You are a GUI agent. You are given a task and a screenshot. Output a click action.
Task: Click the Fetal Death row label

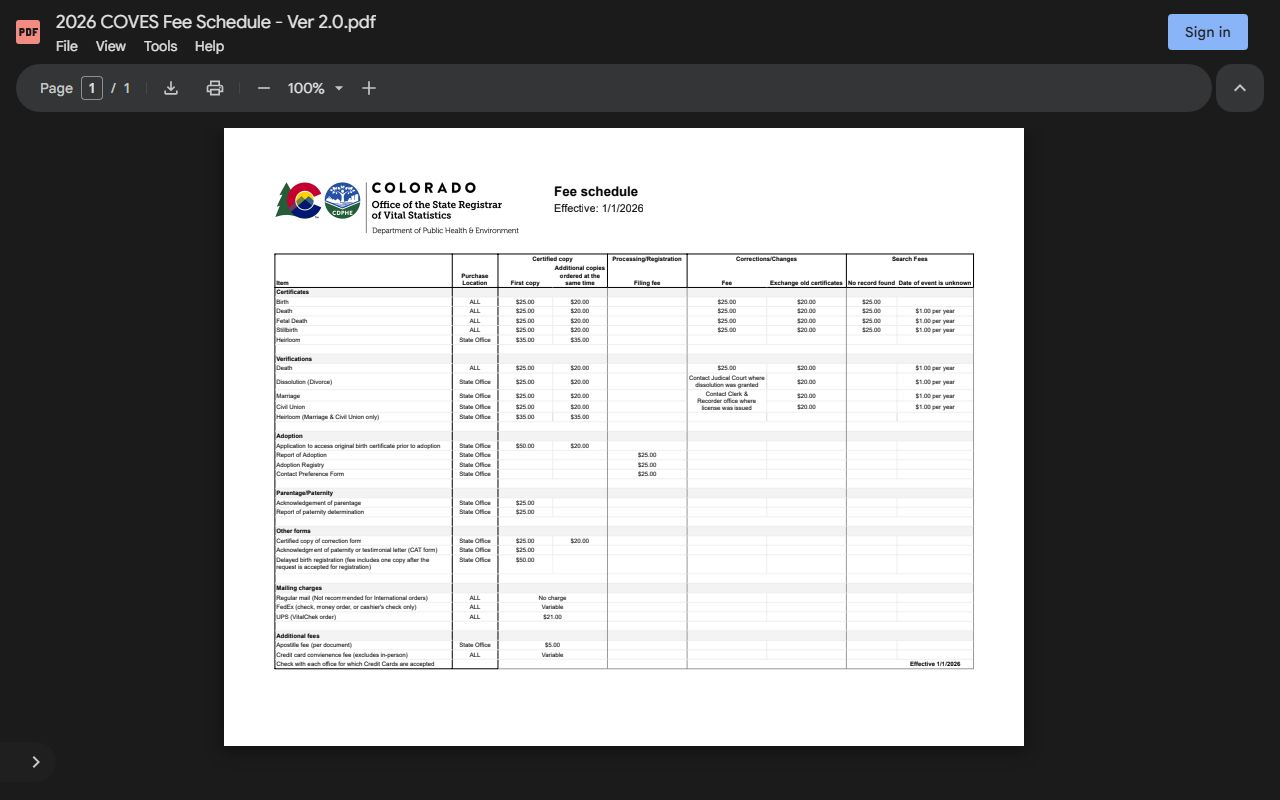(x=292, y=321)
